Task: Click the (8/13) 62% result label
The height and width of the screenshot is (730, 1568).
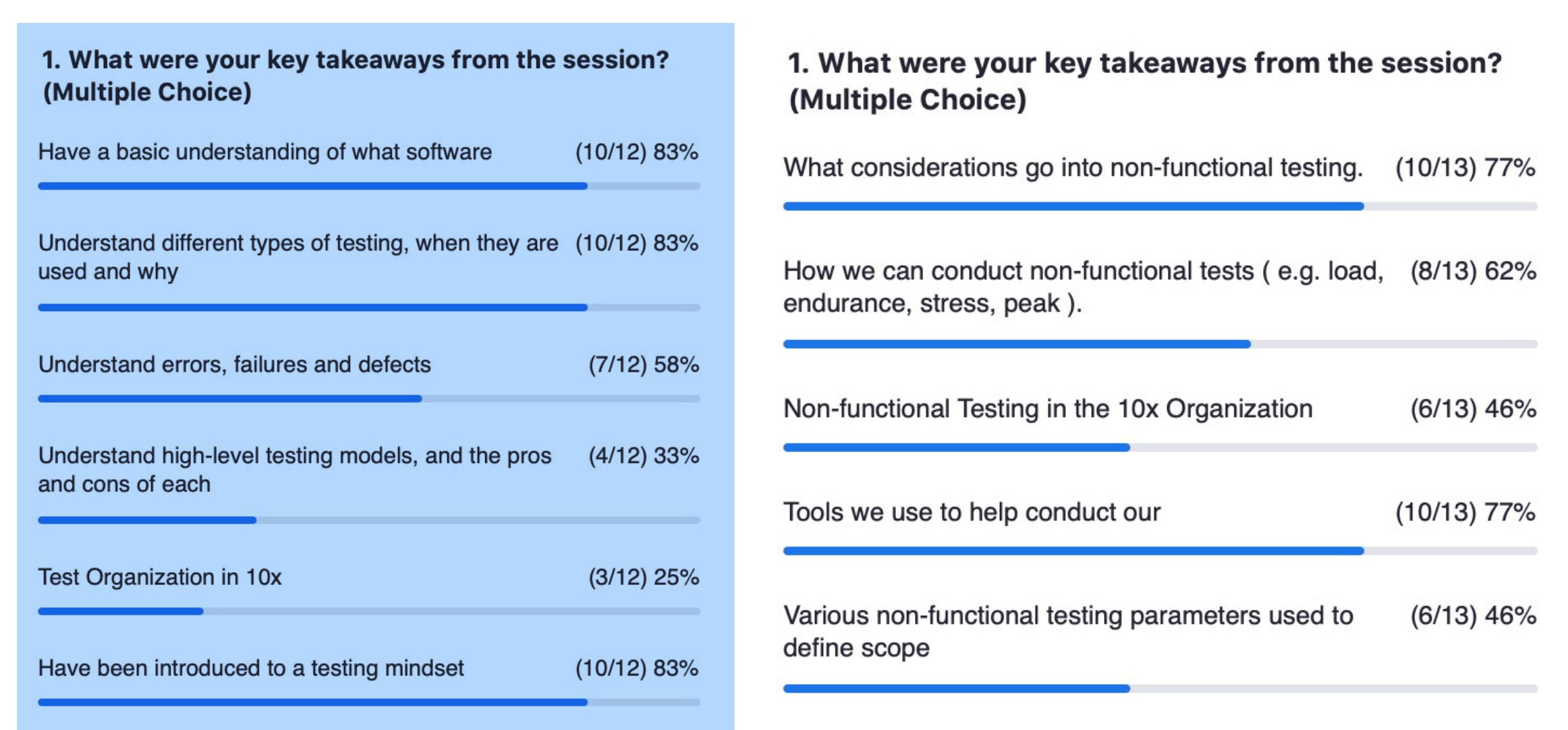Action: click(1473, 271)
